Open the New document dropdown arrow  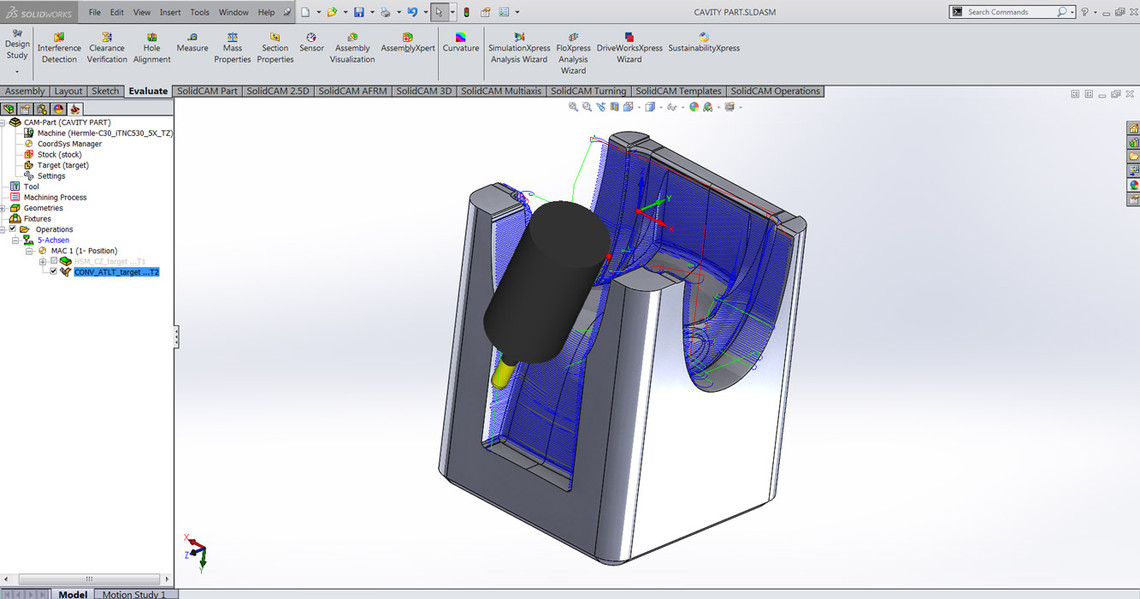(318, 12)
